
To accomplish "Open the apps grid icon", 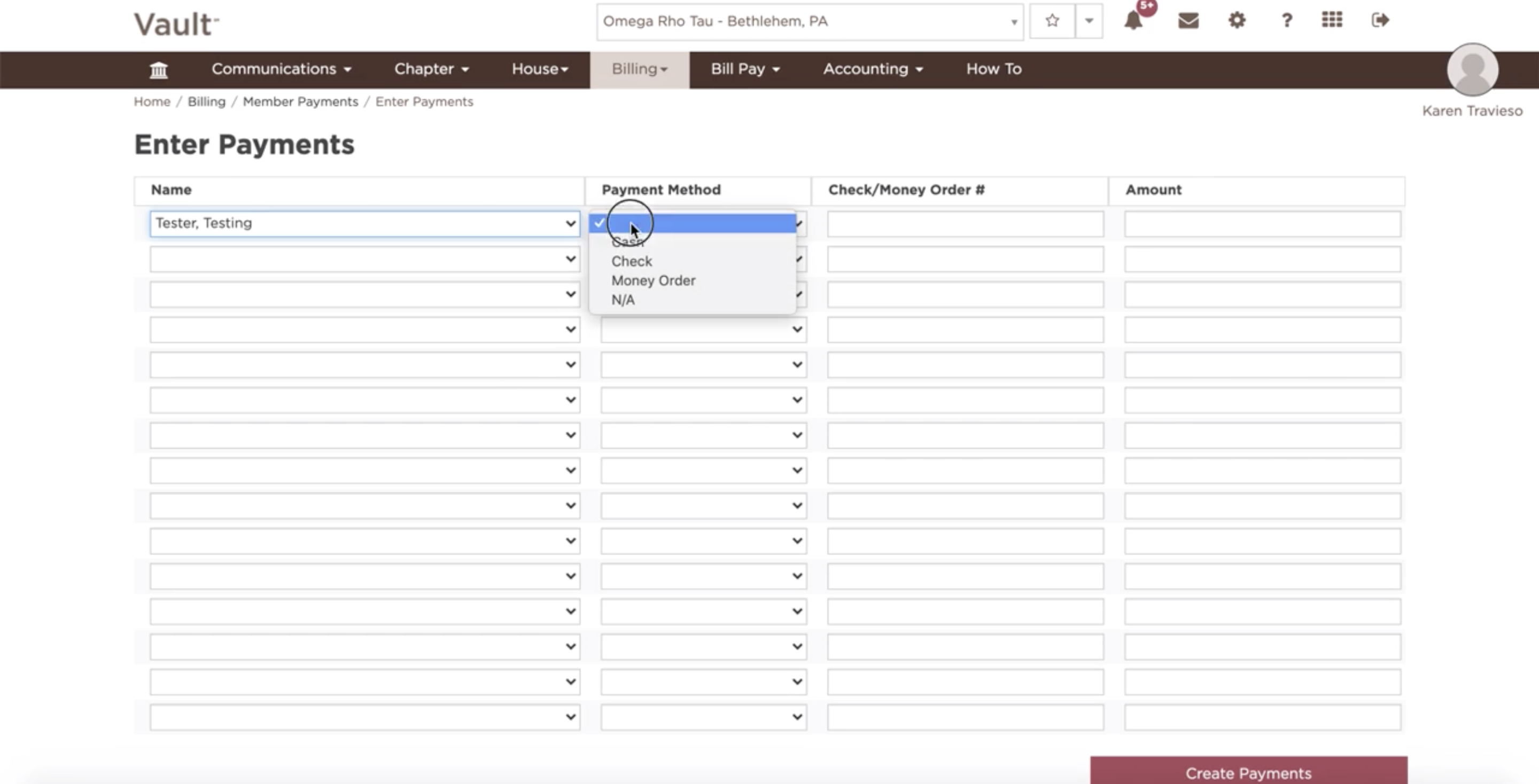I will click(1332, 20).
